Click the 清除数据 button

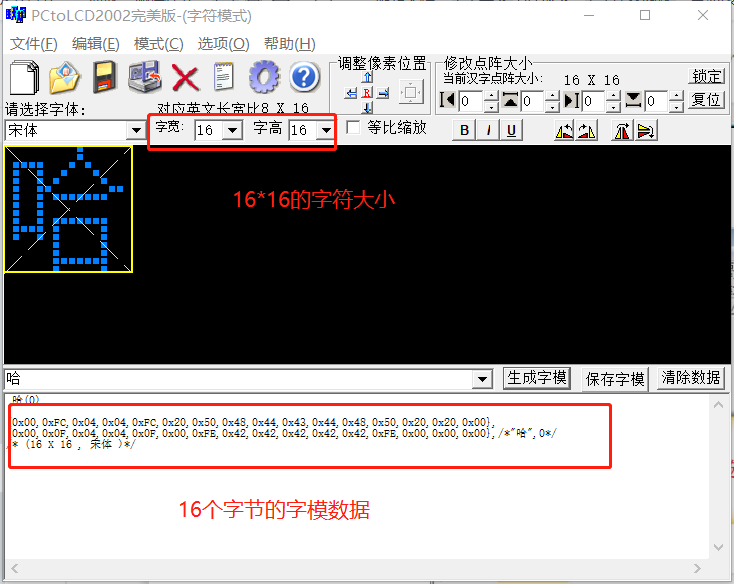click(690, 378)
